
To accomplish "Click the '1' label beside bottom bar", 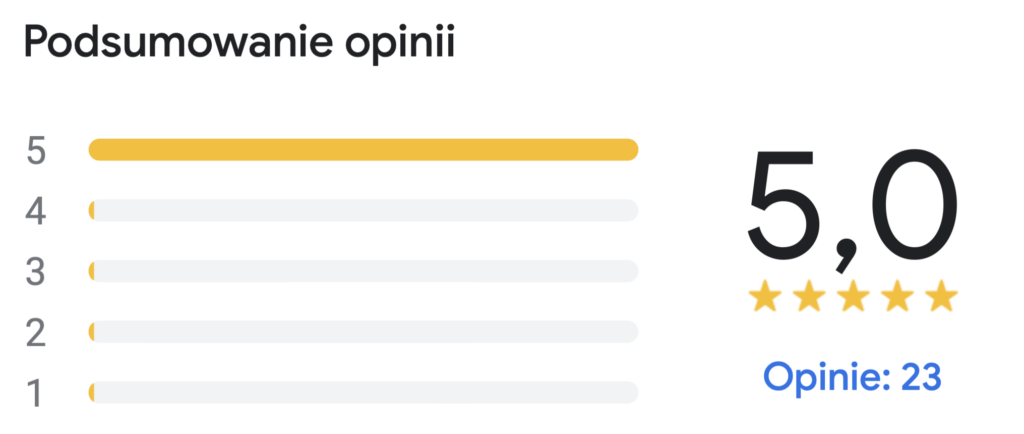I will click(x=36, y=393).
